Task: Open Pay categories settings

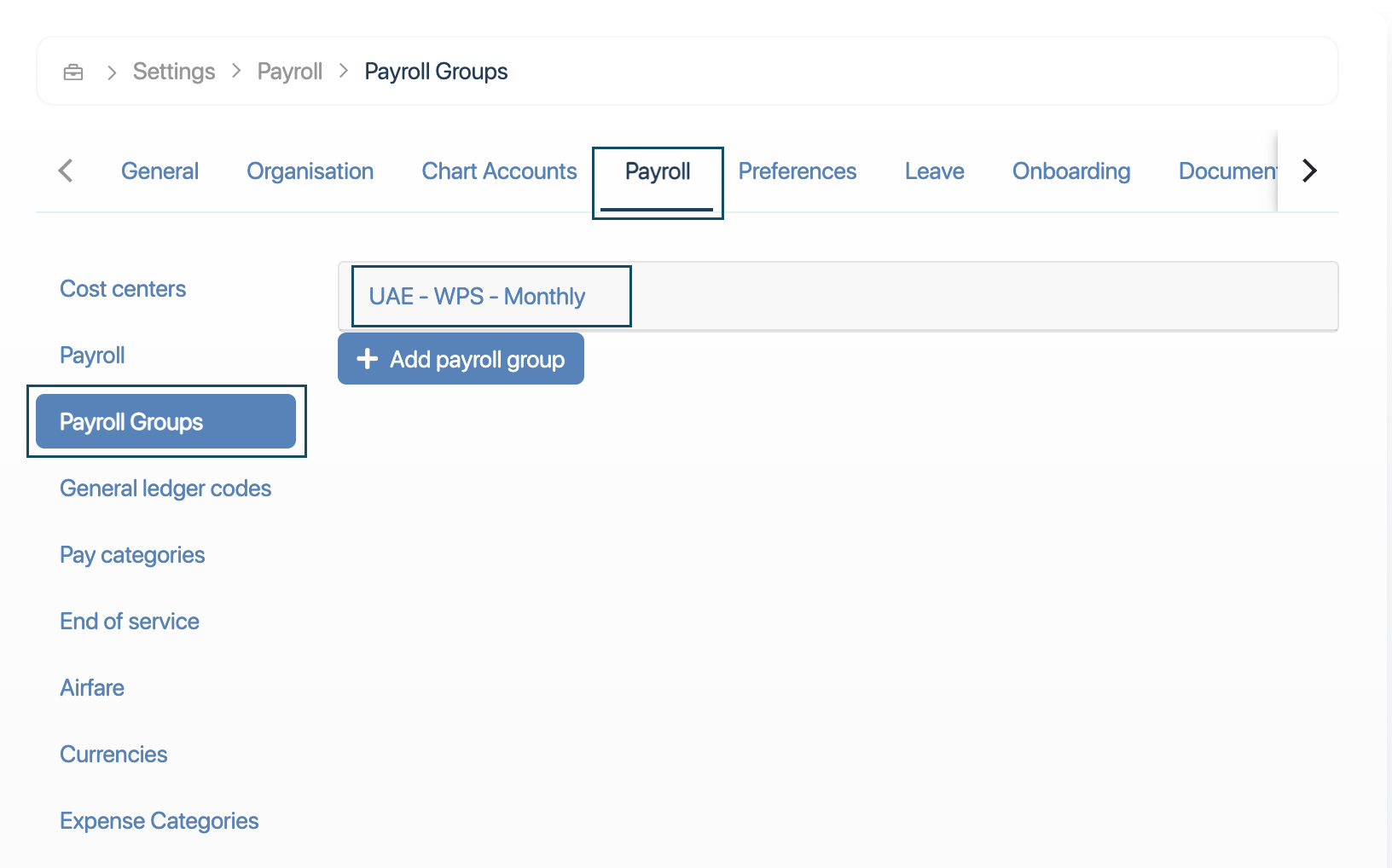Action: click(132, 555)
